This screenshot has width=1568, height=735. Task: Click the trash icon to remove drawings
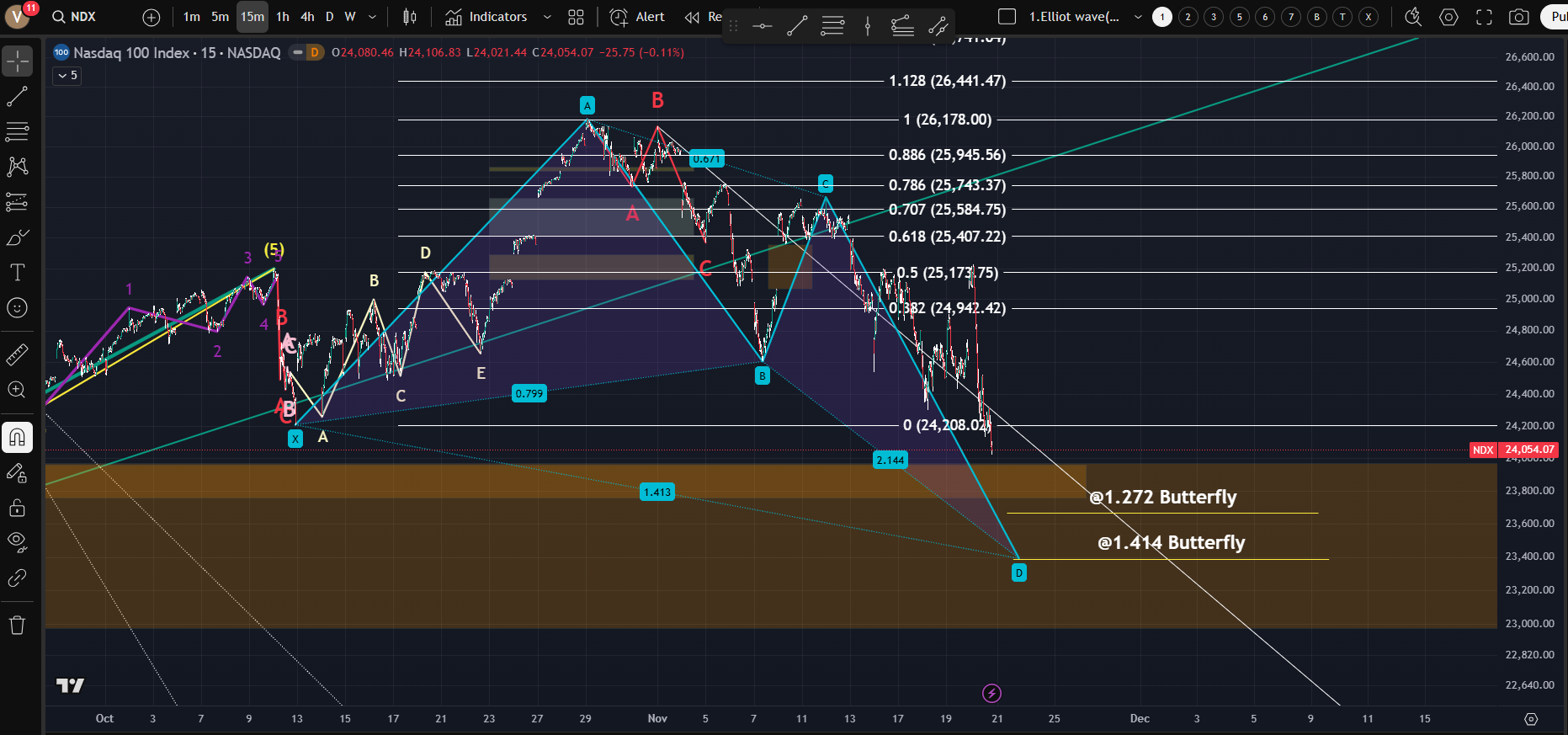pos(17,625)
